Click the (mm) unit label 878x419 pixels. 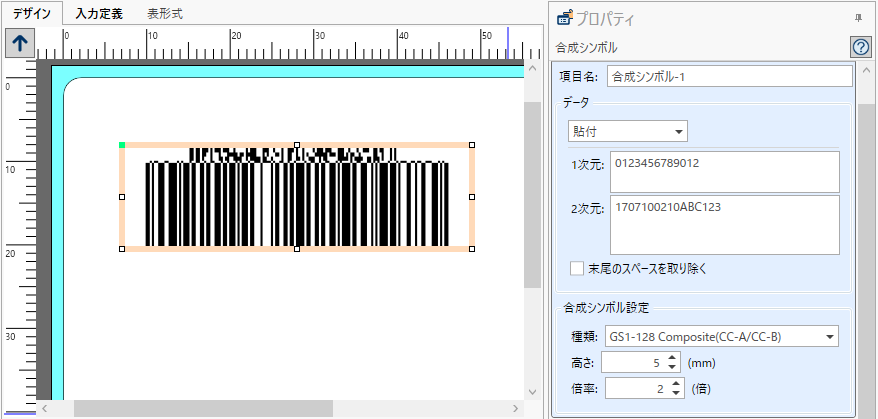[702, 362]
